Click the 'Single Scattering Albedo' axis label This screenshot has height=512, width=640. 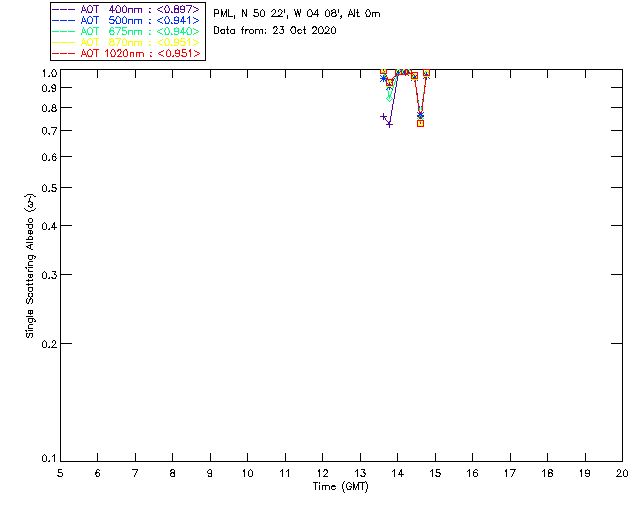coord(30,266)
